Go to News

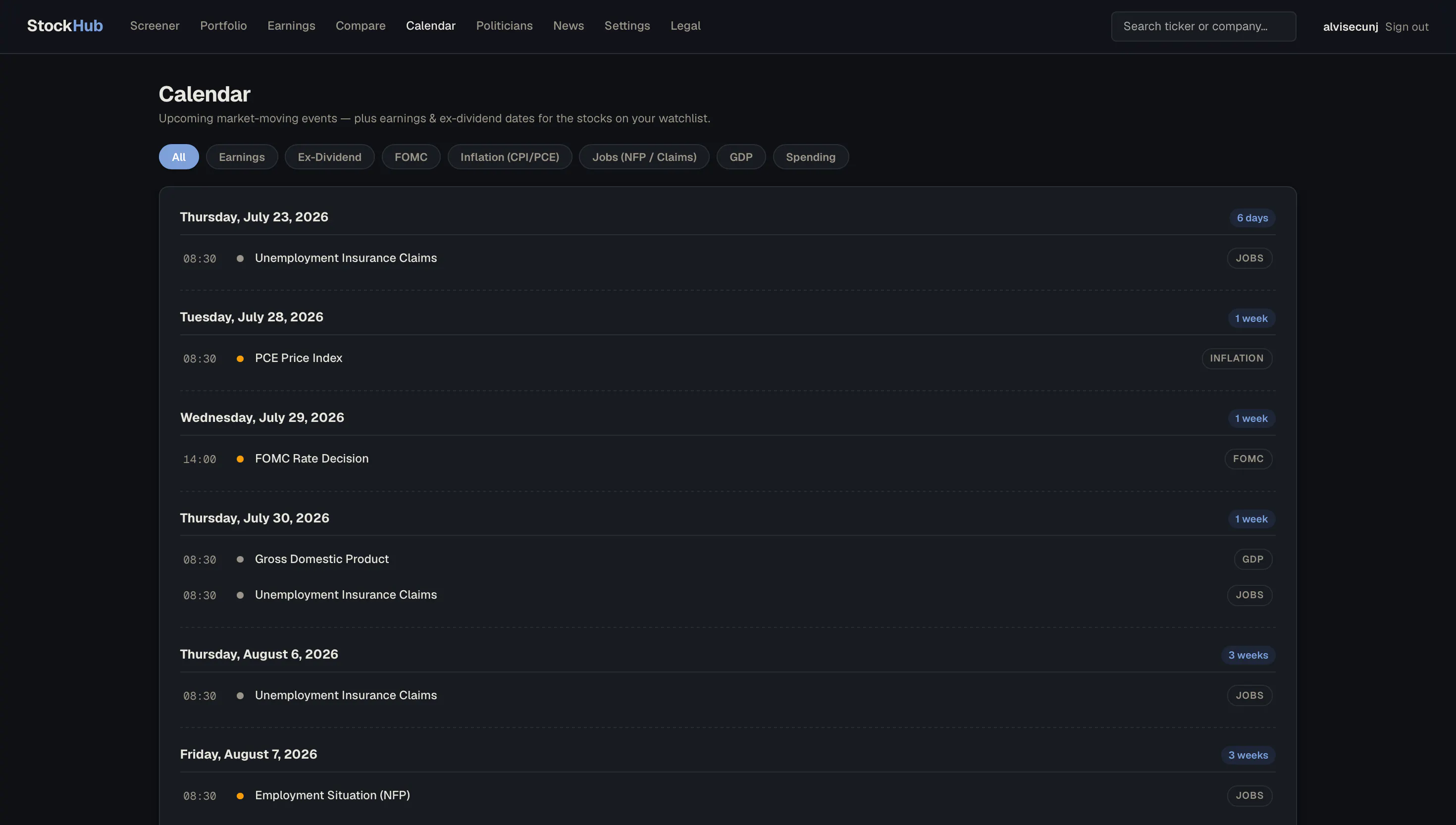[568, 26]
